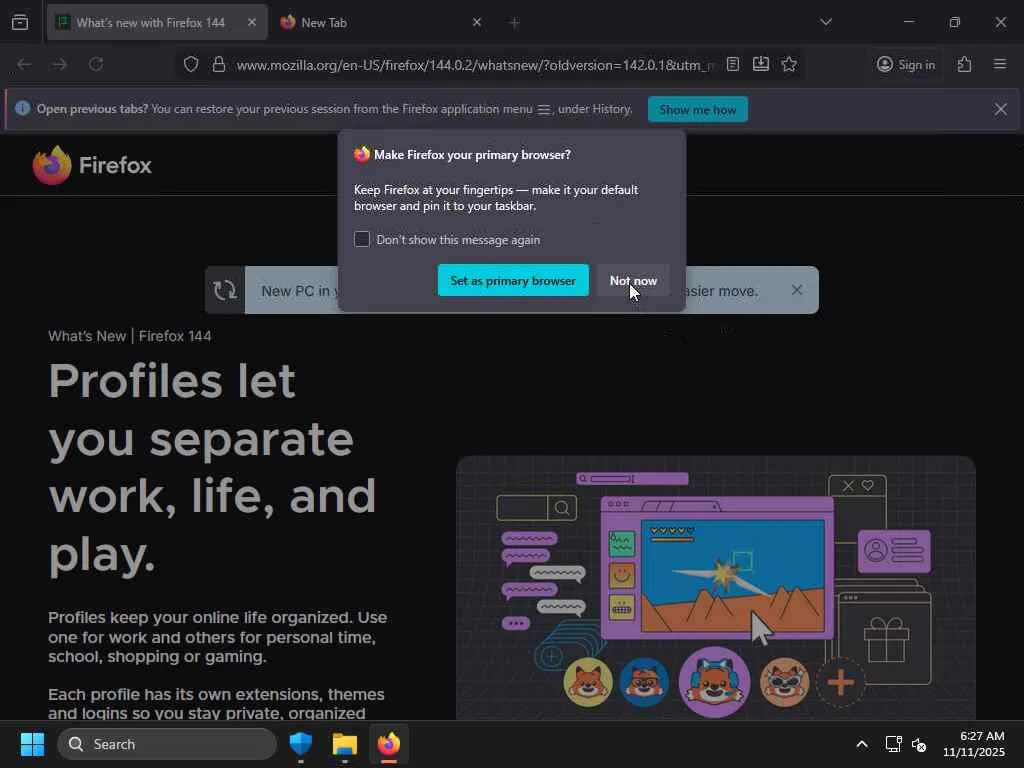Open File Explorer from taskbar
Screen dimensions: 1024x768
[x=345, y=744]
